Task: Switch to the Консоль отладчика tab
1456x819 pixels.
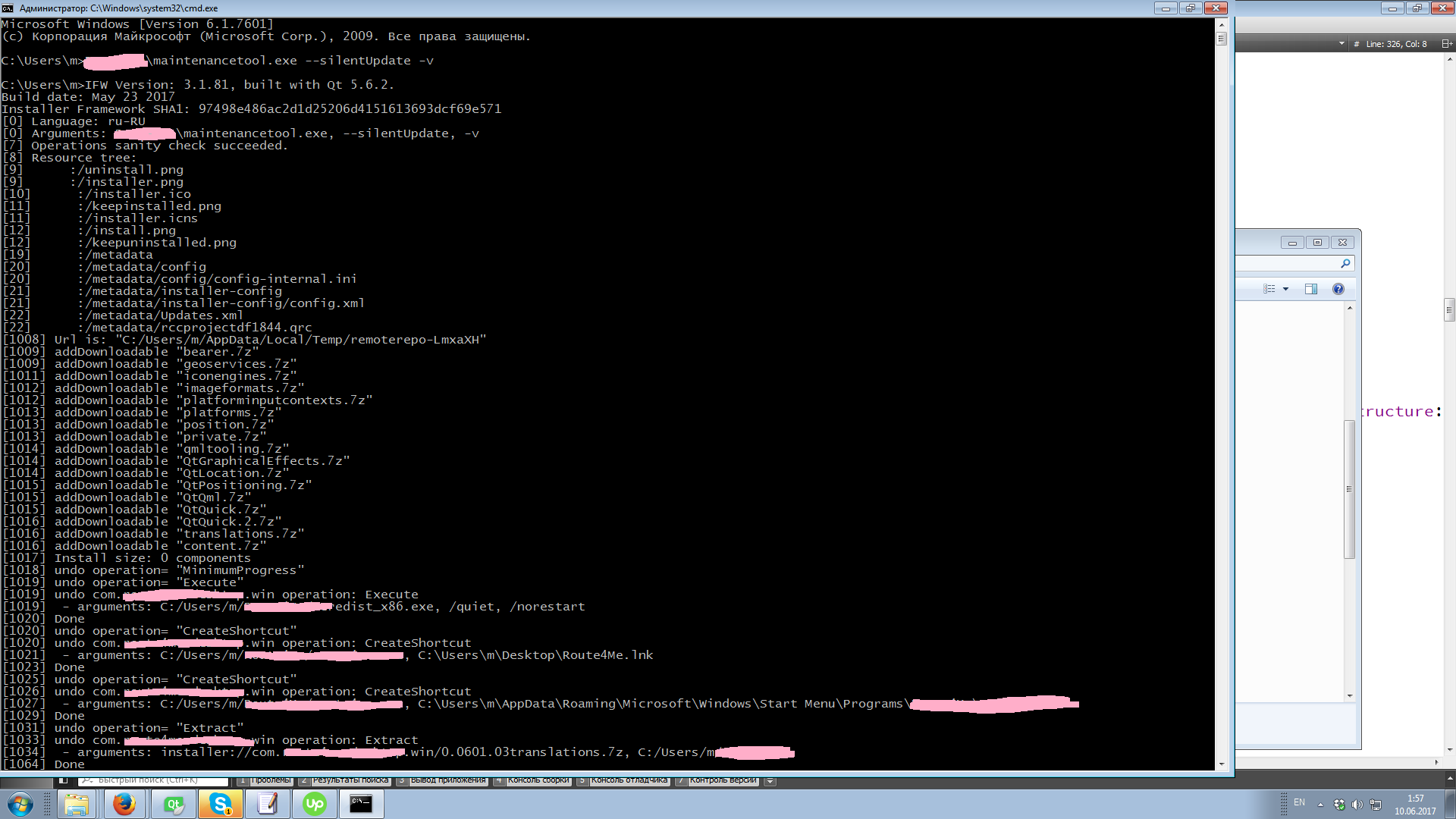Action: 623,780
